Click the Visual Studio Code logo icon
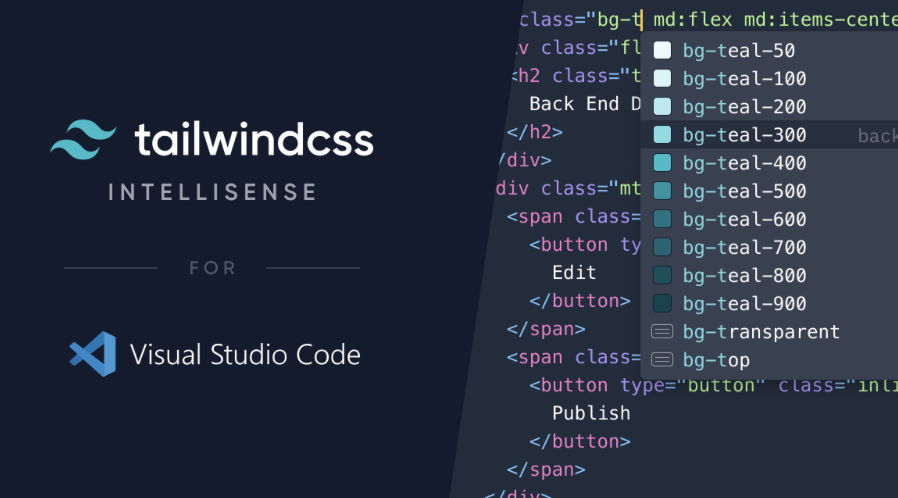The height and width of the screenshot is (498, 898). click(x=93, y=354)
